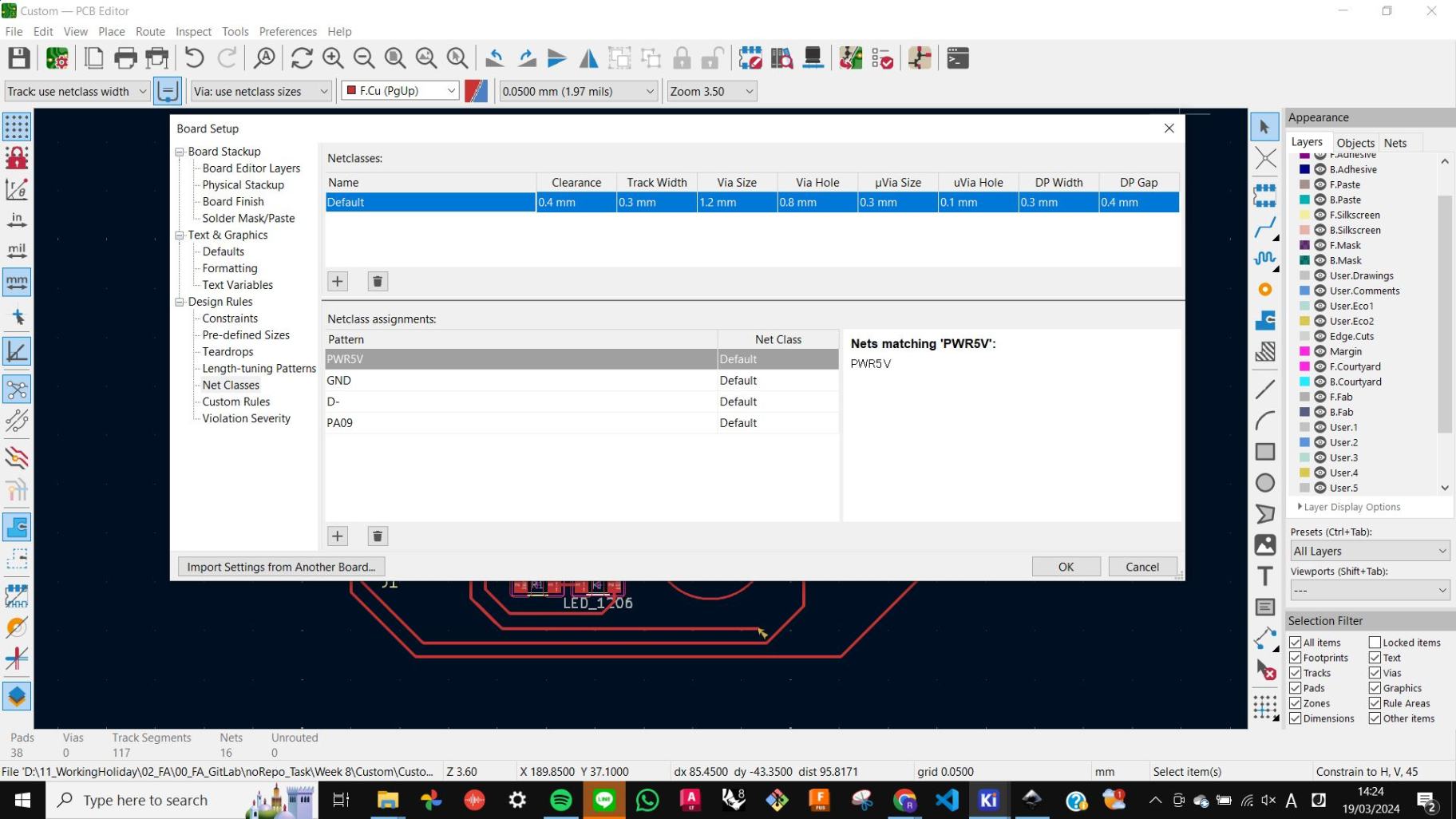This screenshot has width=1456, height=819.
Task: Toggle the grid display icon in left toolbar
Action: tap(17, 127)
